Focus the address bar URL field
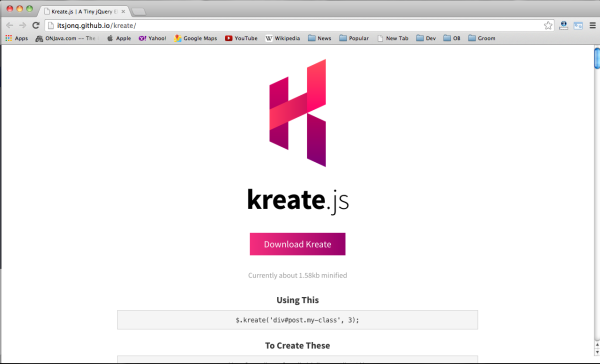This screenshot has height=364, width=600. (x=298, y=25)
